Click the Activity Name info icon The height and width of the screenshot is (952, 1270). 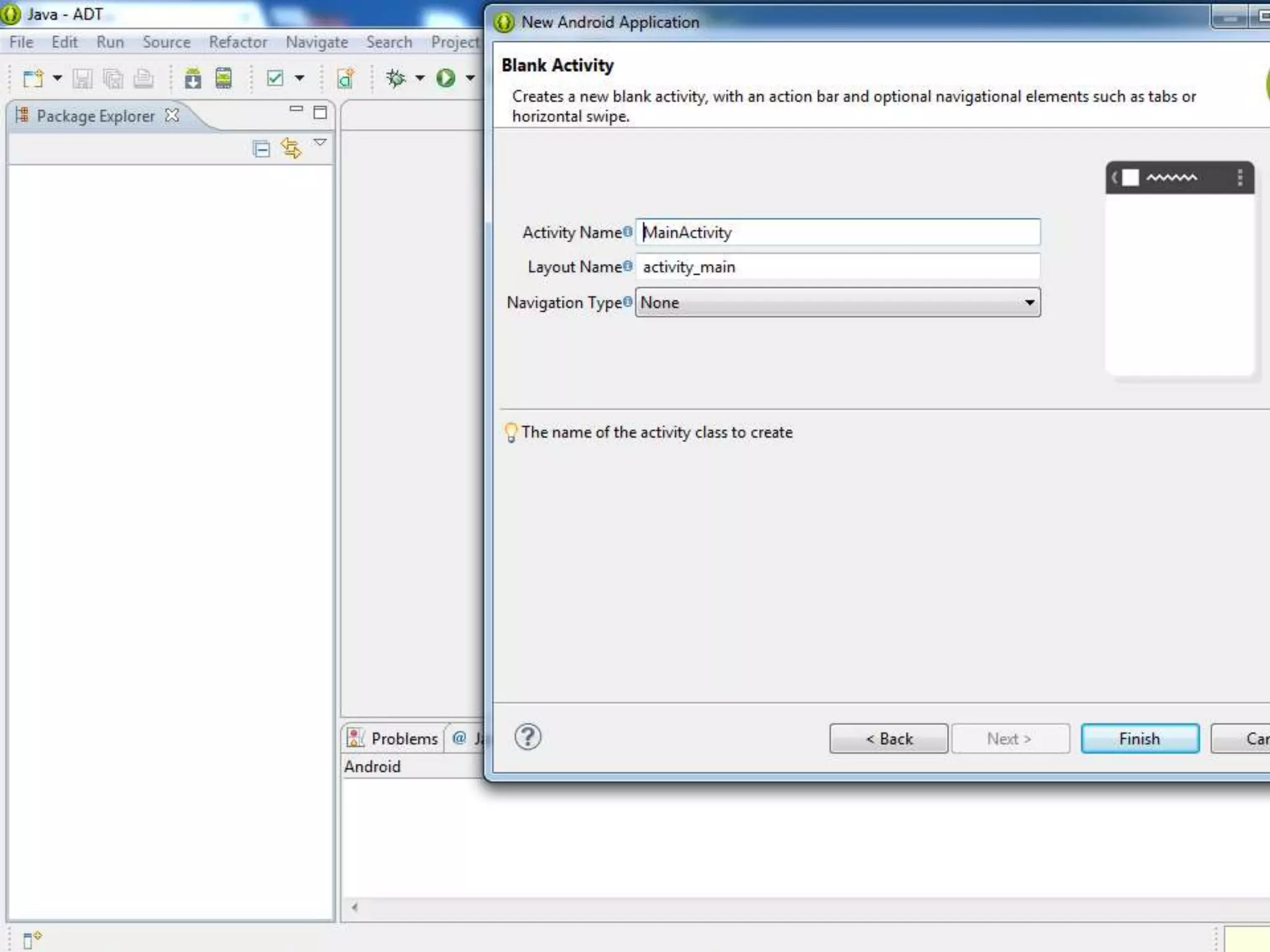628,231
